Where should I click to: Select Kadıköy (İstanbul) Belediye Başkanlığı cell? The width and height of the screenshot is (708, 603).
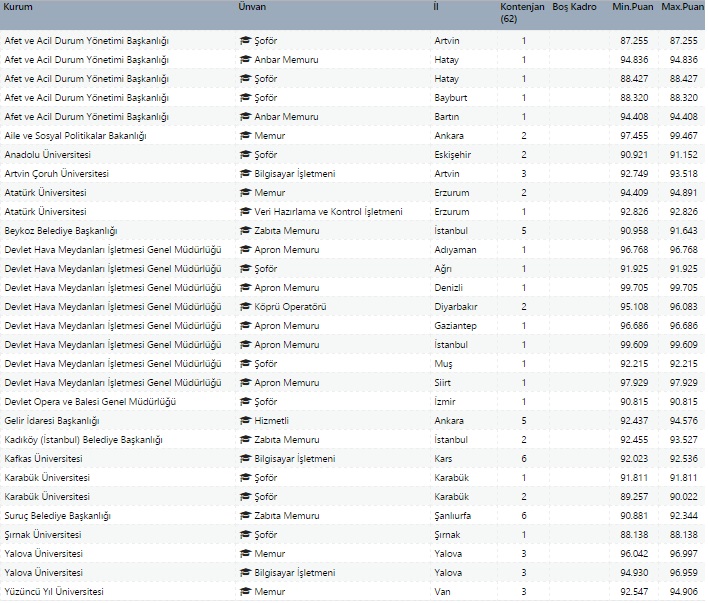(x=83, y=440)
